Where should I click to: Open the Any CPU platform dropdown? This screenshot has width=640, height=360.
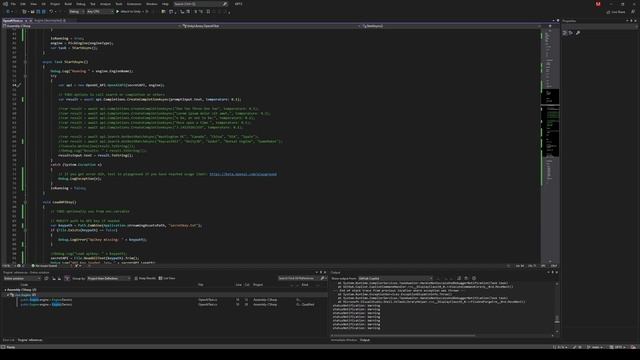tap(100, 11)
